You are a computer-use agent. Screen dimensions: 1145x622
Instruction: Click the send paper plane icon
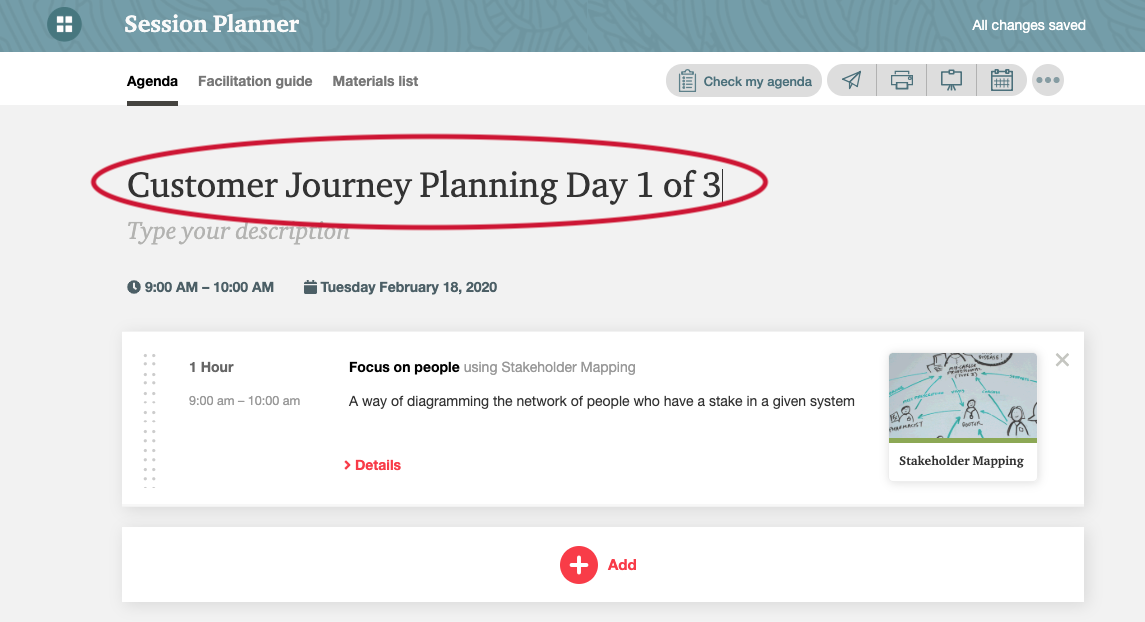click(851, 80)
